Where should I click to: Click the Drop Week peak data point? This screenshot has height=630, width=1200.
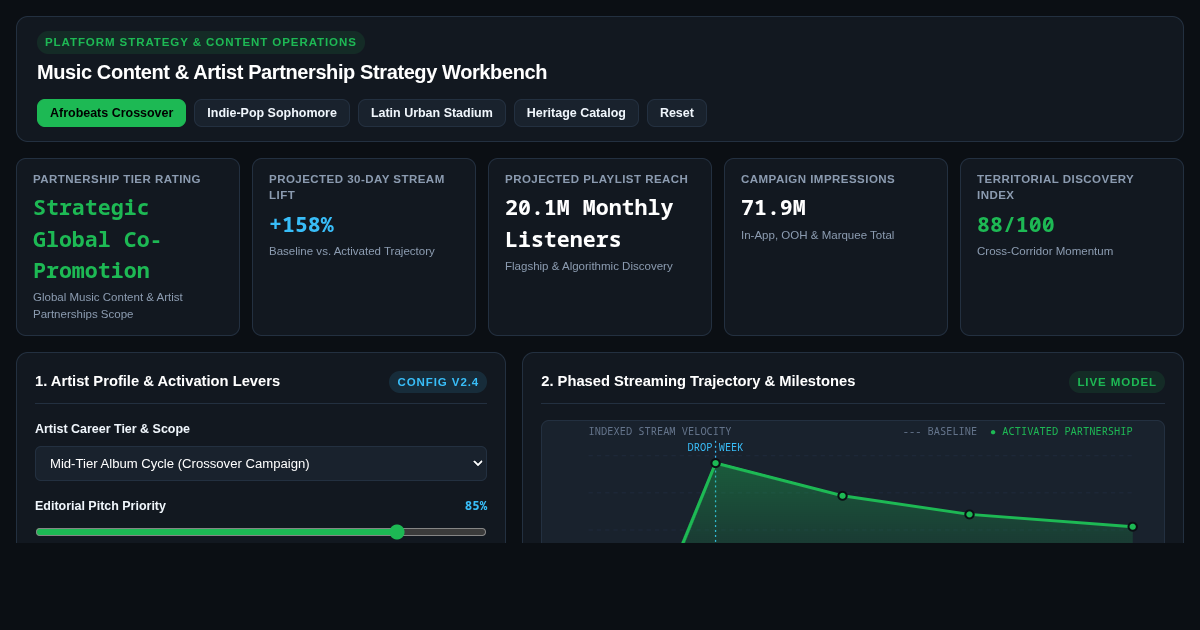(x=715, y=463)
